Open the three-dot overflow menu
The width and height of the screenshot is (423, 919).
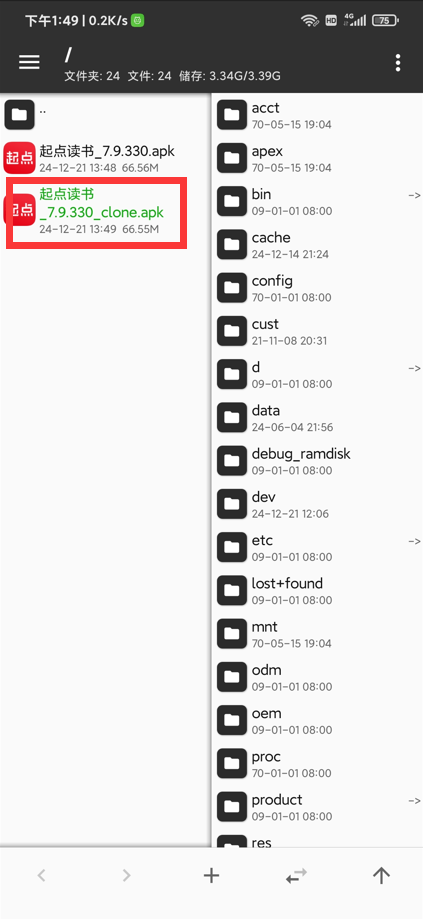398,63
